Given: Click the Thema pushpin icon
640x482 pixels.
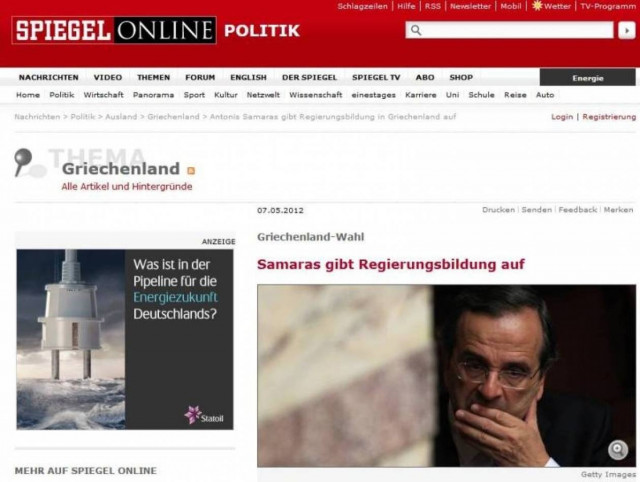Looking at the screenshot, I should [23, 162].
